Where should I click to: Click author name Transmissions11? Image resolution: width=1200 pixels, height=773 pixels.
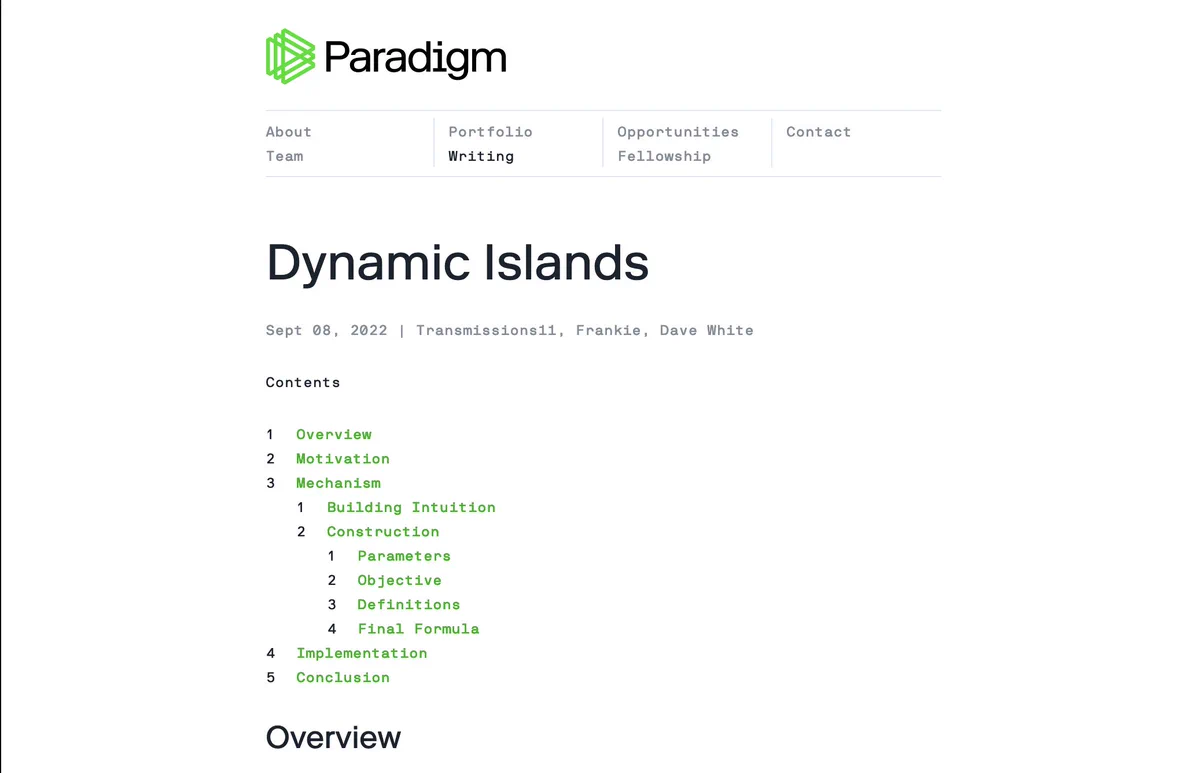click(486, 331)
